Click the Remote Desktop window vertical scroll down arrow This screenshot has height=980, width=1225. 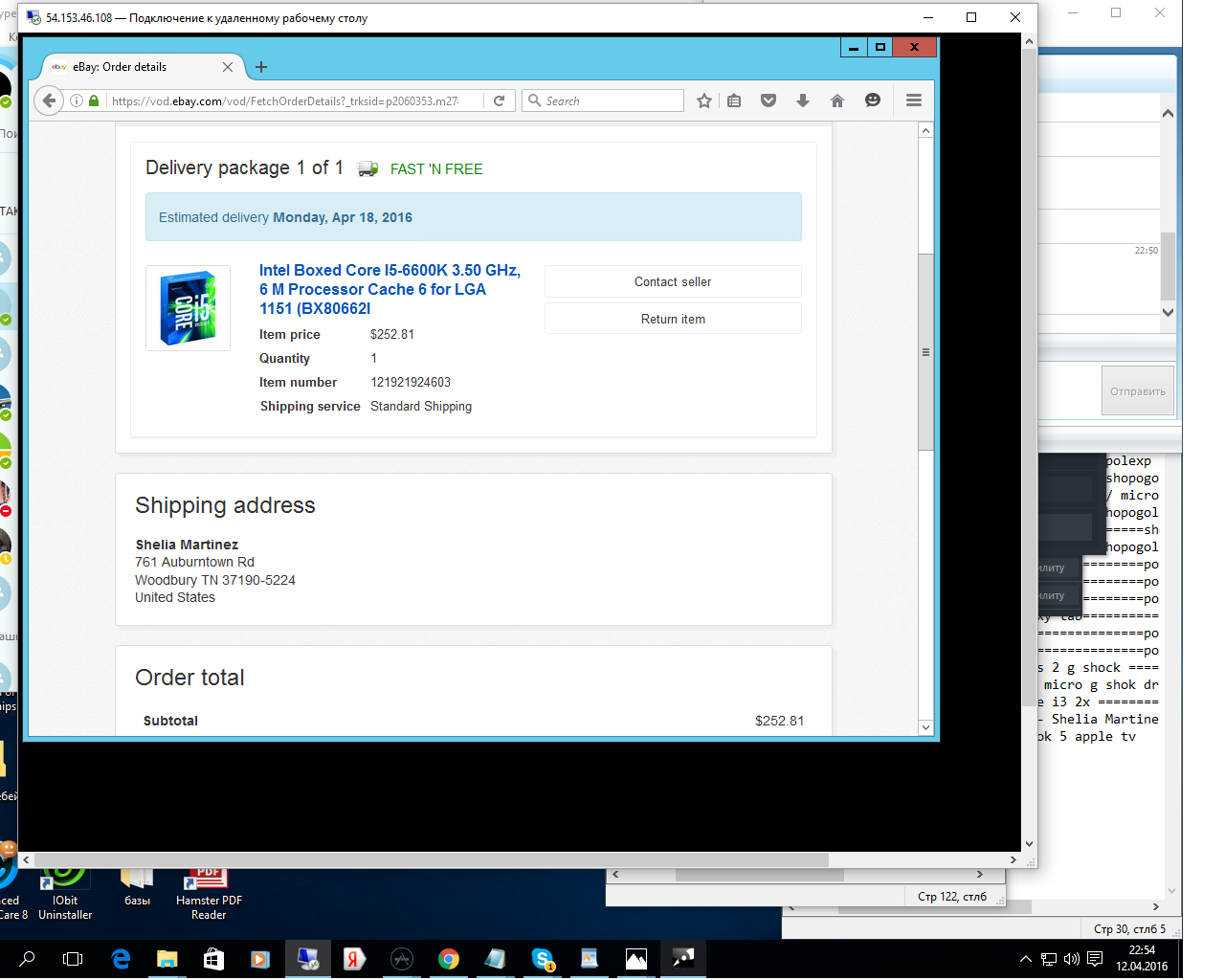tap(1029, 844)
